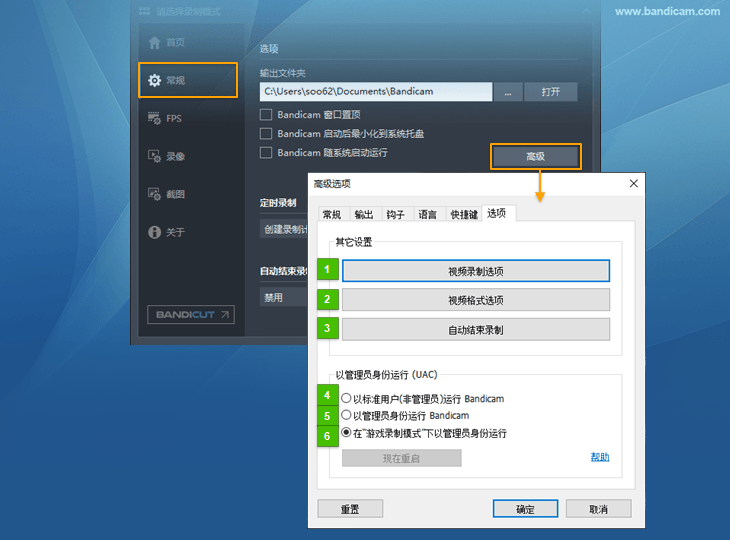
Task: Open 视频录制选项 button
Action: [476, 271]
